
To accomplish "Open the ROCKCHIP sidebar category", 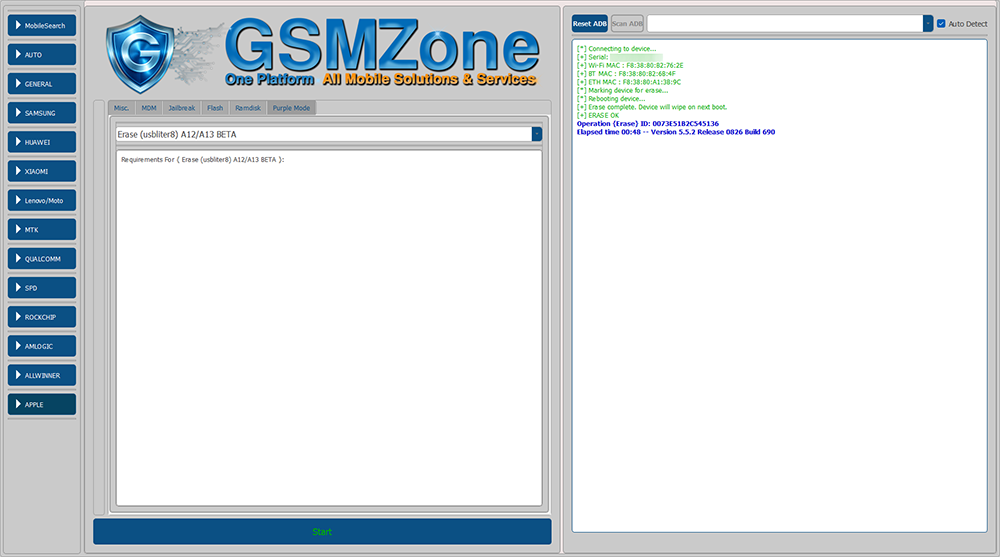I will click(x=42, y=317).
